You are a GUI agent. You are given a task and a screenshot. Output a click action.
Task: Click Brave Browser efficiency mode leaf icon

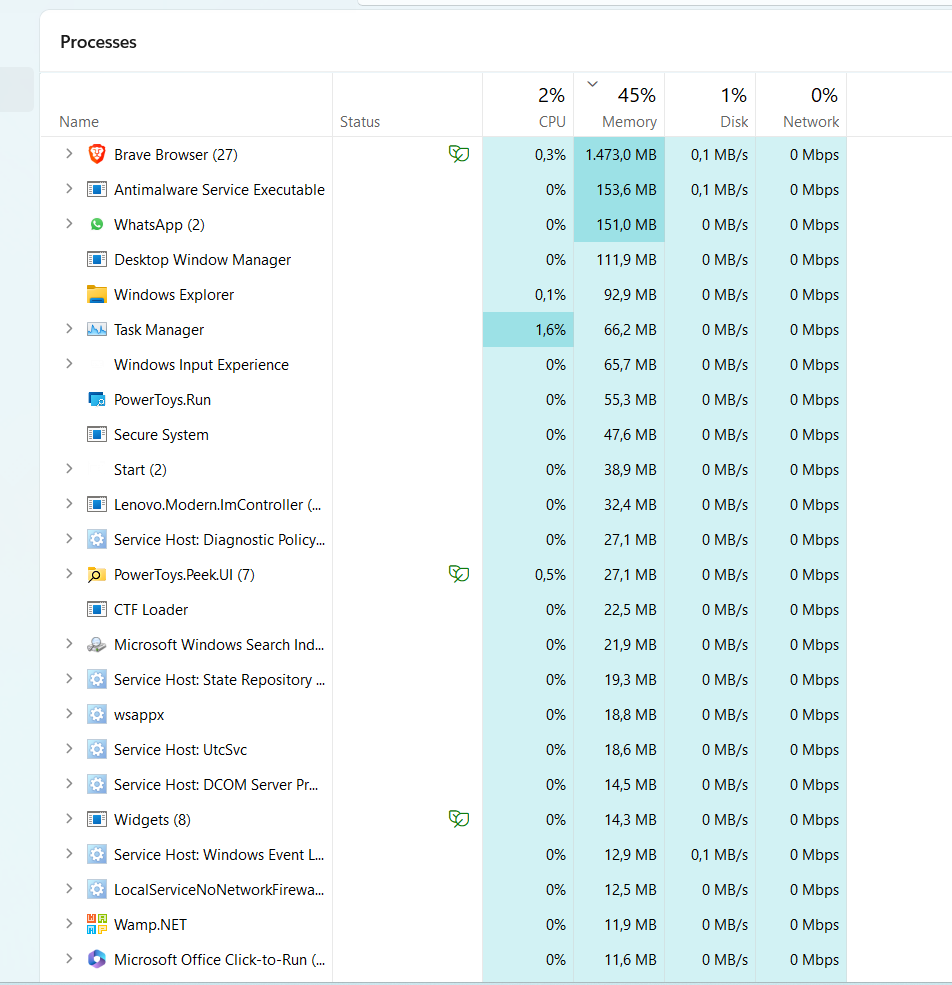click(x=459, y=154)
